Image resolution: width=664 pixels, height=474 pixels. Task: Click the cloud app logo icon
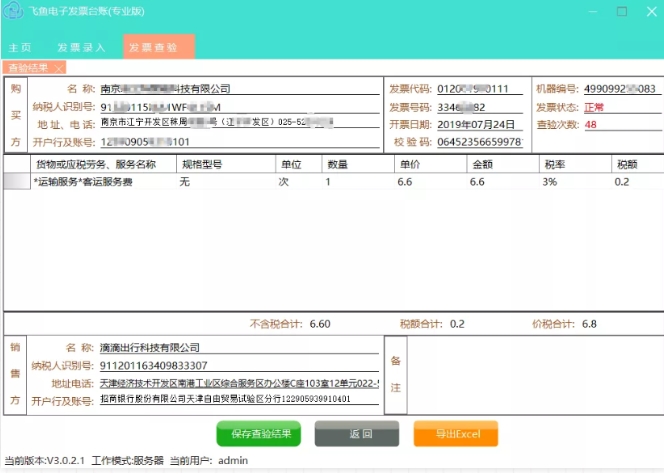point(13,10)
